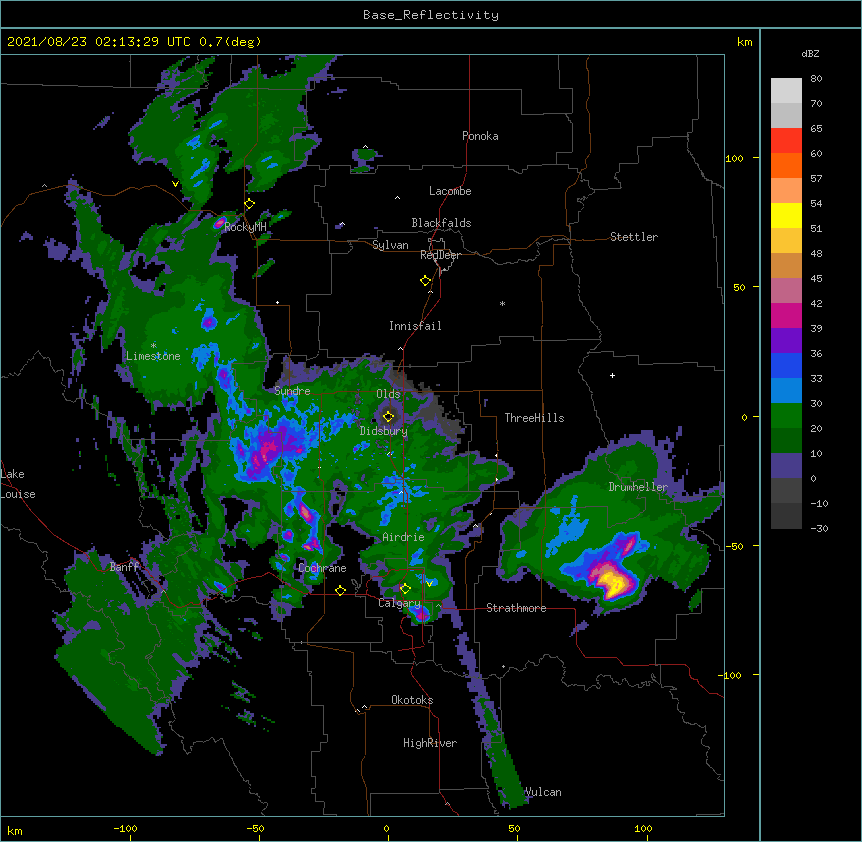Click the Innisfail city label
The height and width of the screenshot is (842, 862).
point(415,326)
